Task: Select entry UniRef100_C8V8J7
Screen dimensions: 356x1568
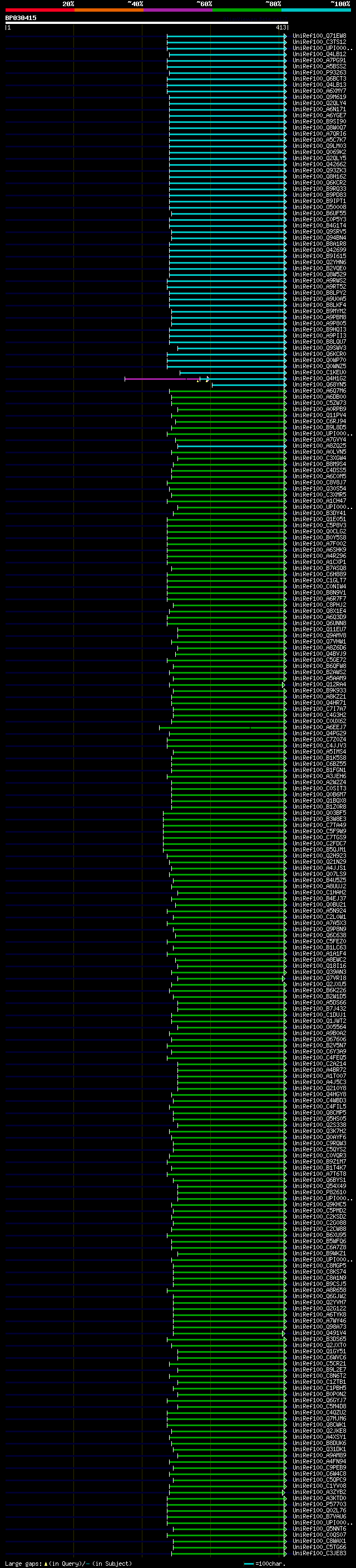Action: click(319, 483)
